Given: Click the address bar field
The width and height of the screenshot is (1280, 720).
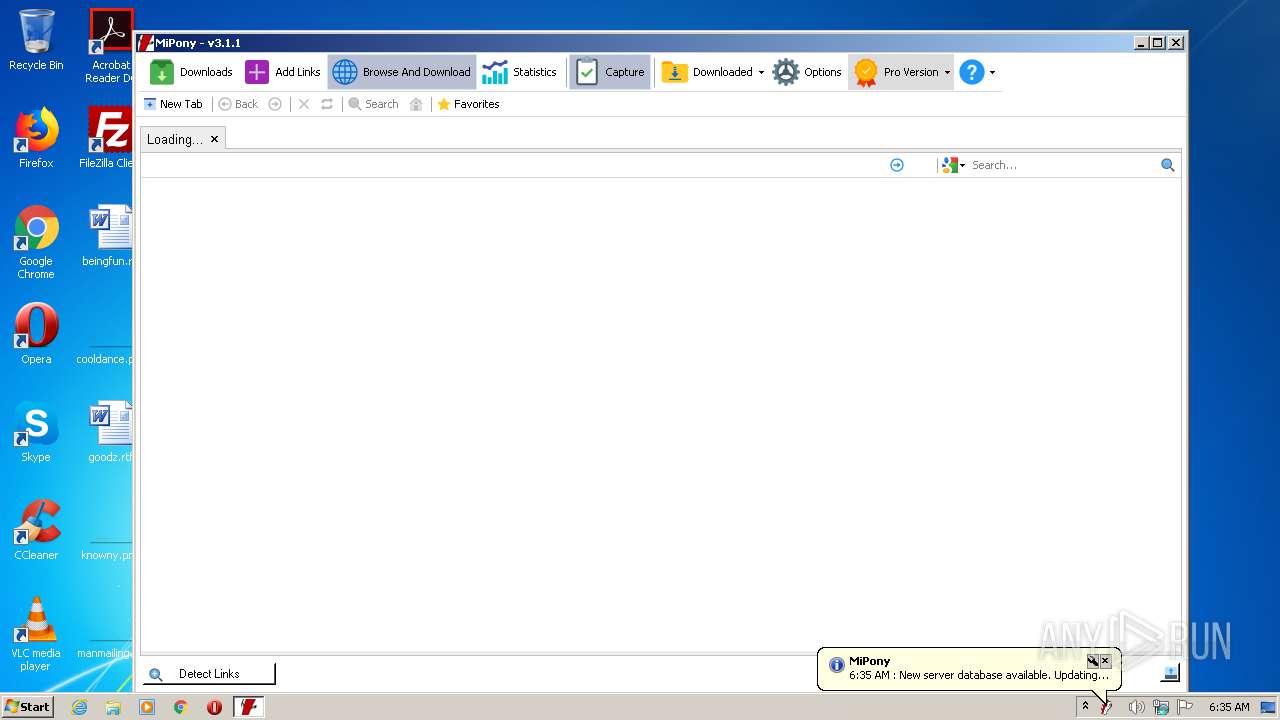Looking at the screenshot, I should (514, 165).
